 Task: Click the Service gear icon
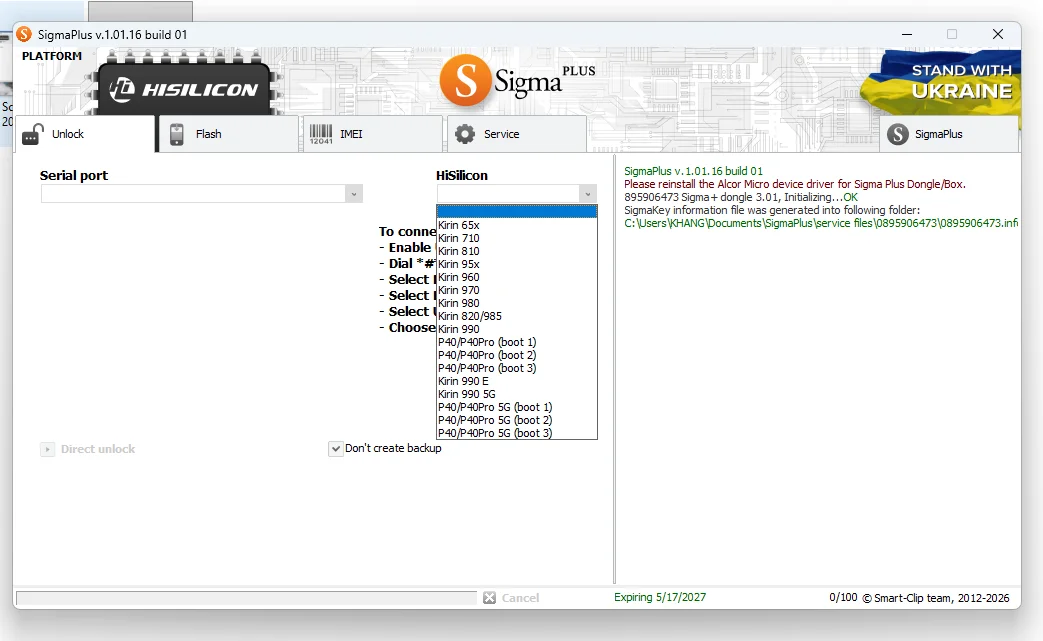(x=465, y=134)
